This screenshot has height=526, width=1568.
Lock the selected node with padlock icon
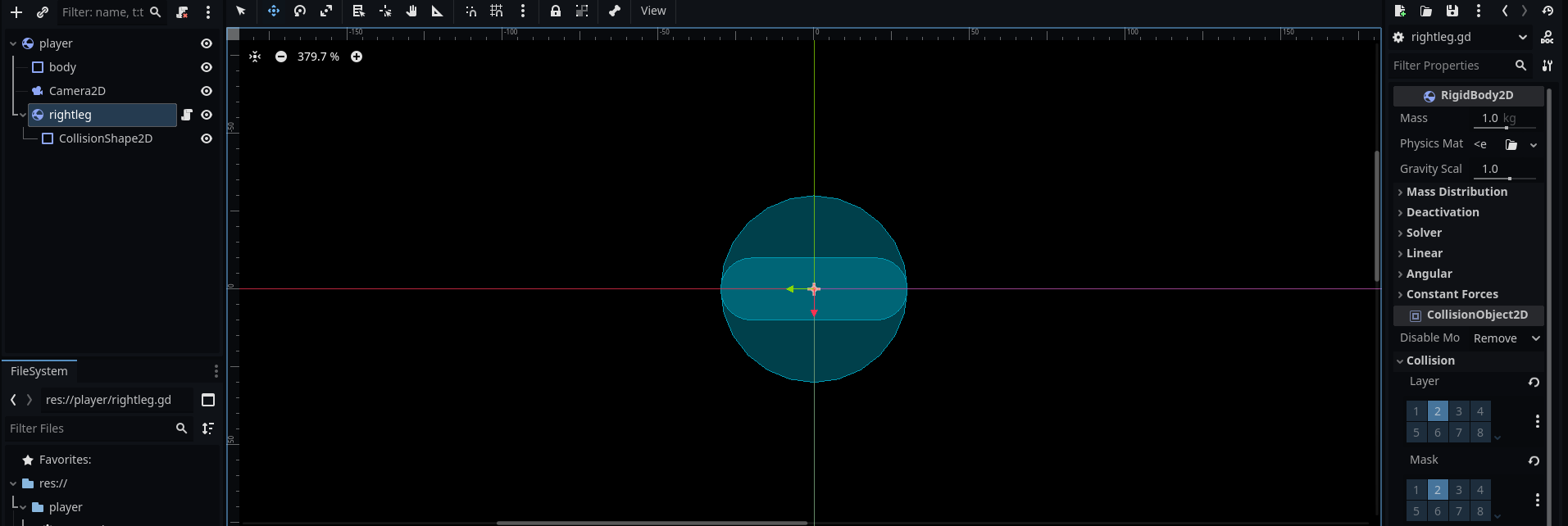point(556,11)
